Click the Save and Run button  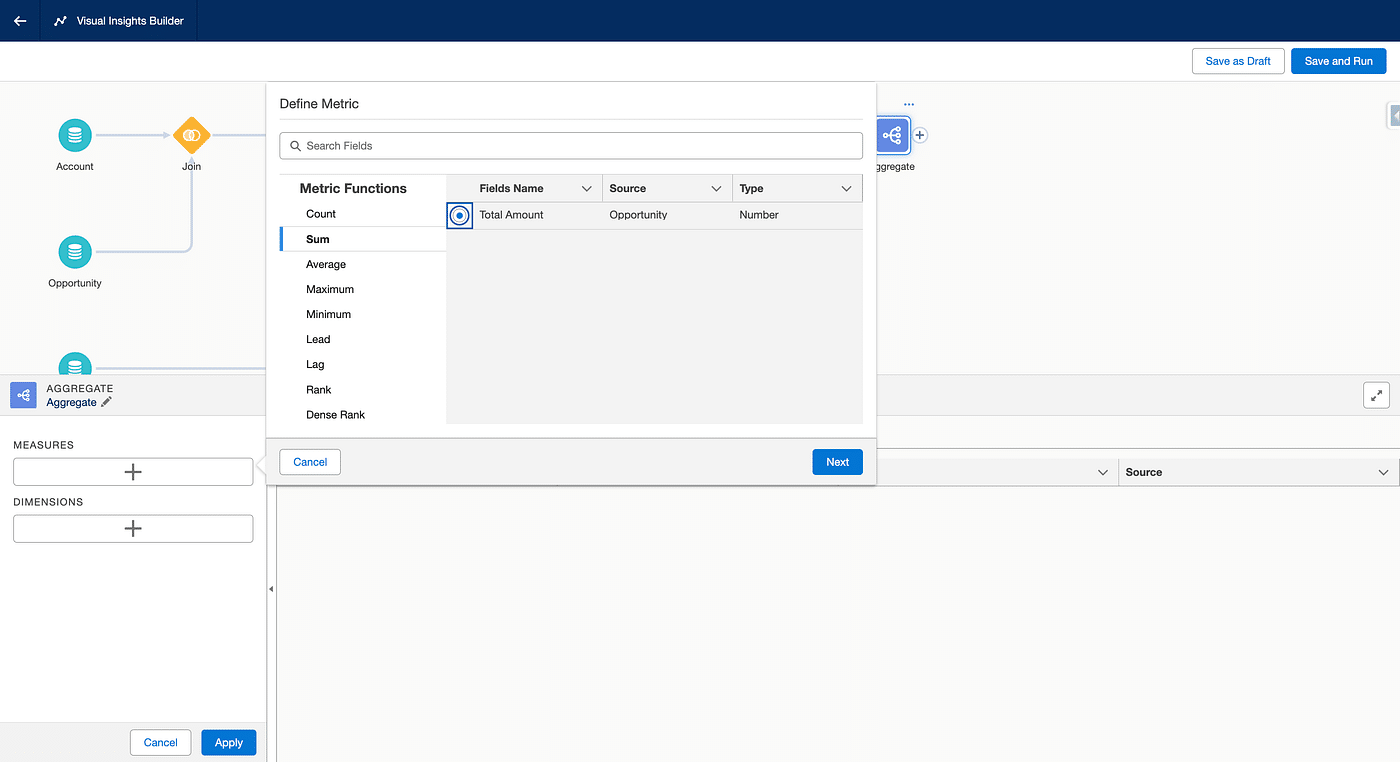click(1338, 61)
